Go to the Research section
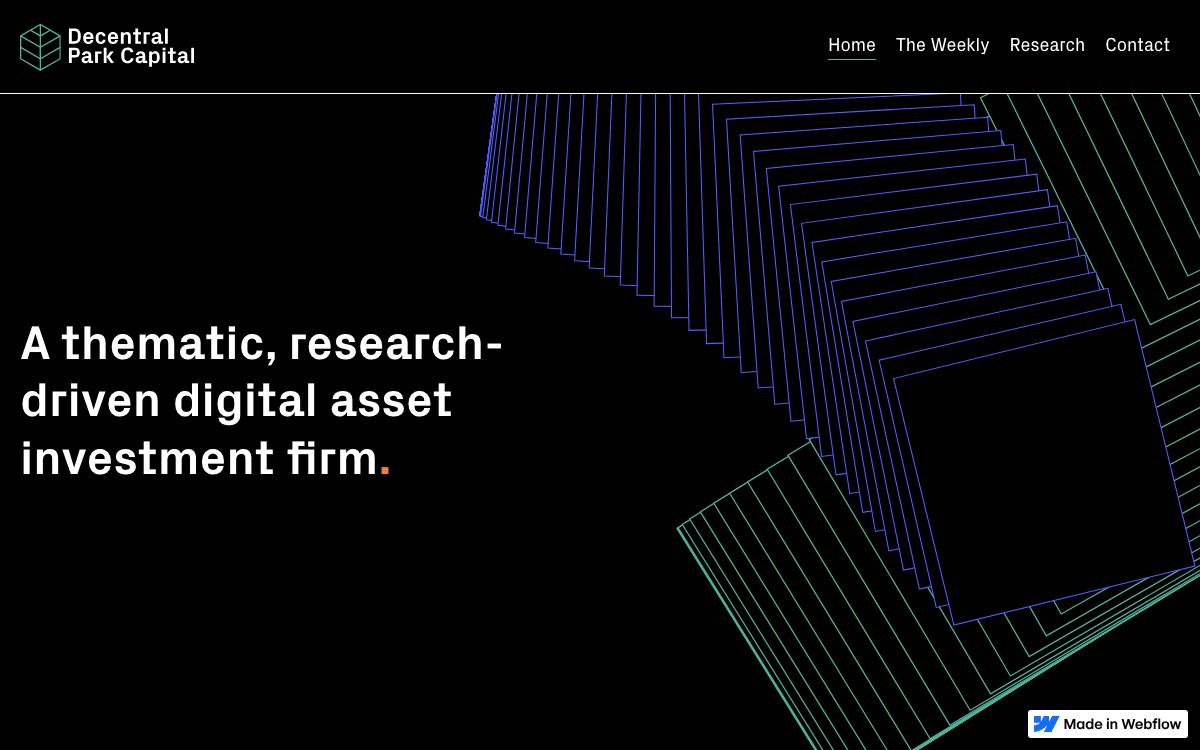 point(1047,45)
